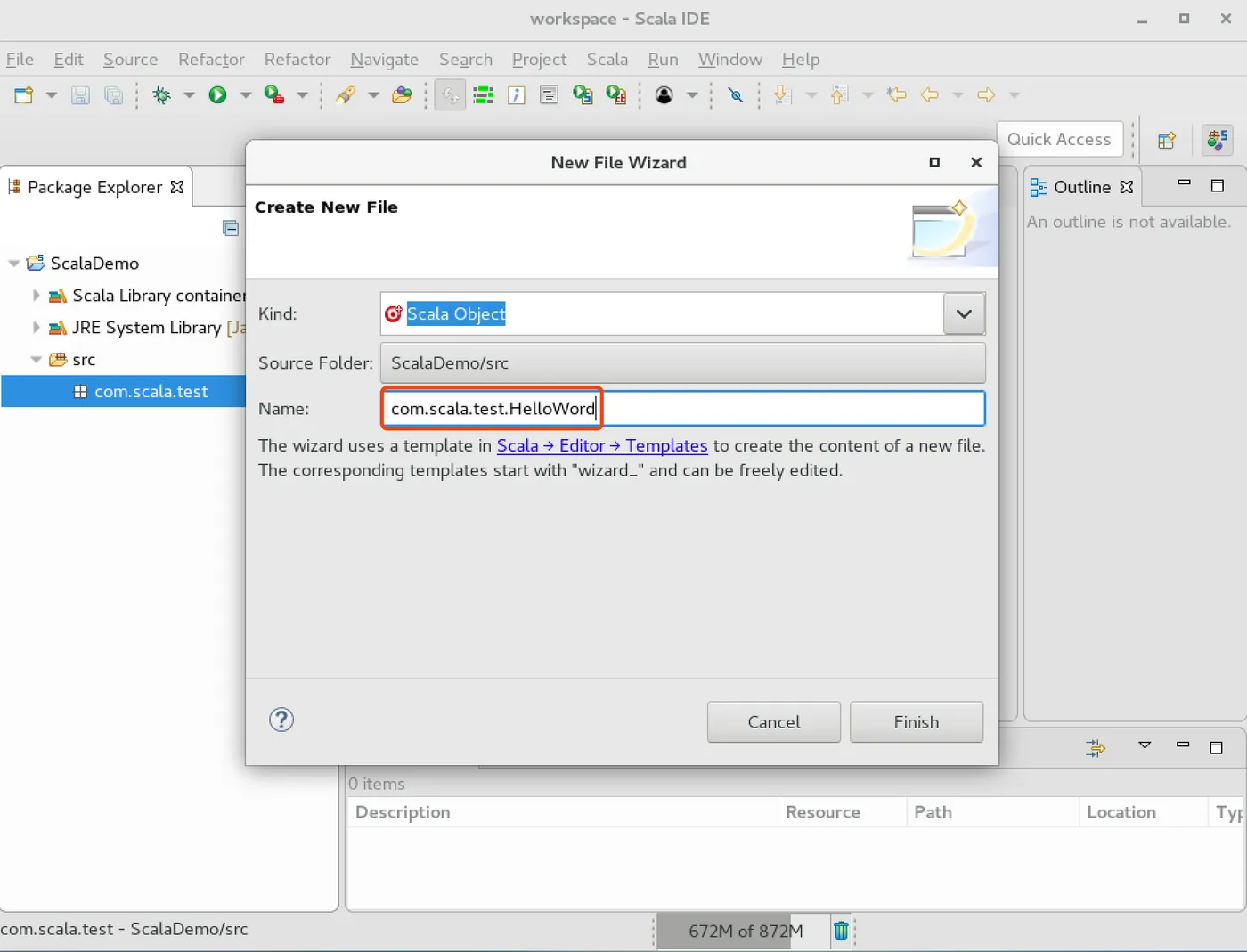Click the Quick Access field
This screenshot has height=952, width=1247.
click(1059, 139)
